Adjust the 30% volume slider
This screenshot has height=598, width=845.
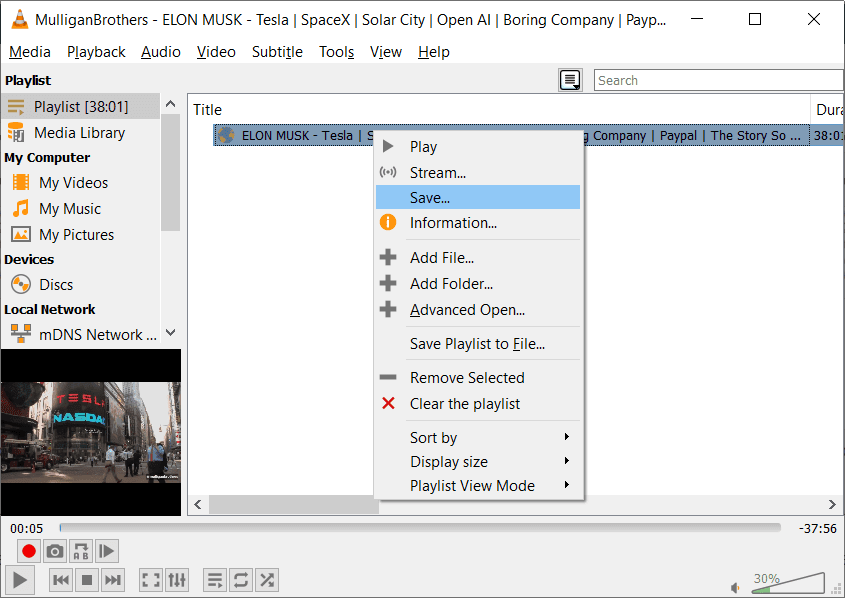point(788,583)
